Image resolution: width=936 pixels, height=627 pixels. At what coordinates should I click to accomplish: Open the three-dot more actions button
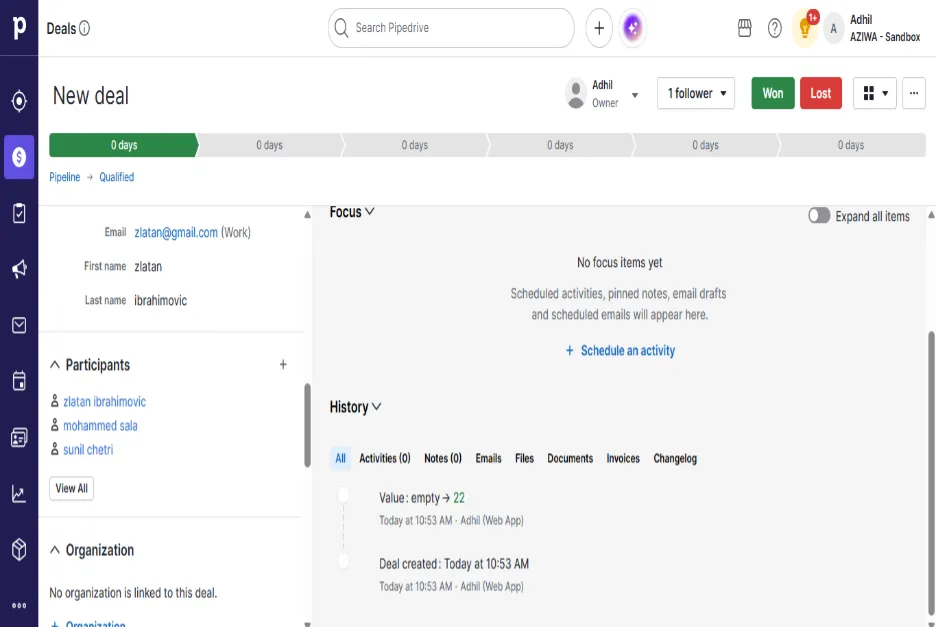[x=914, y=93]
